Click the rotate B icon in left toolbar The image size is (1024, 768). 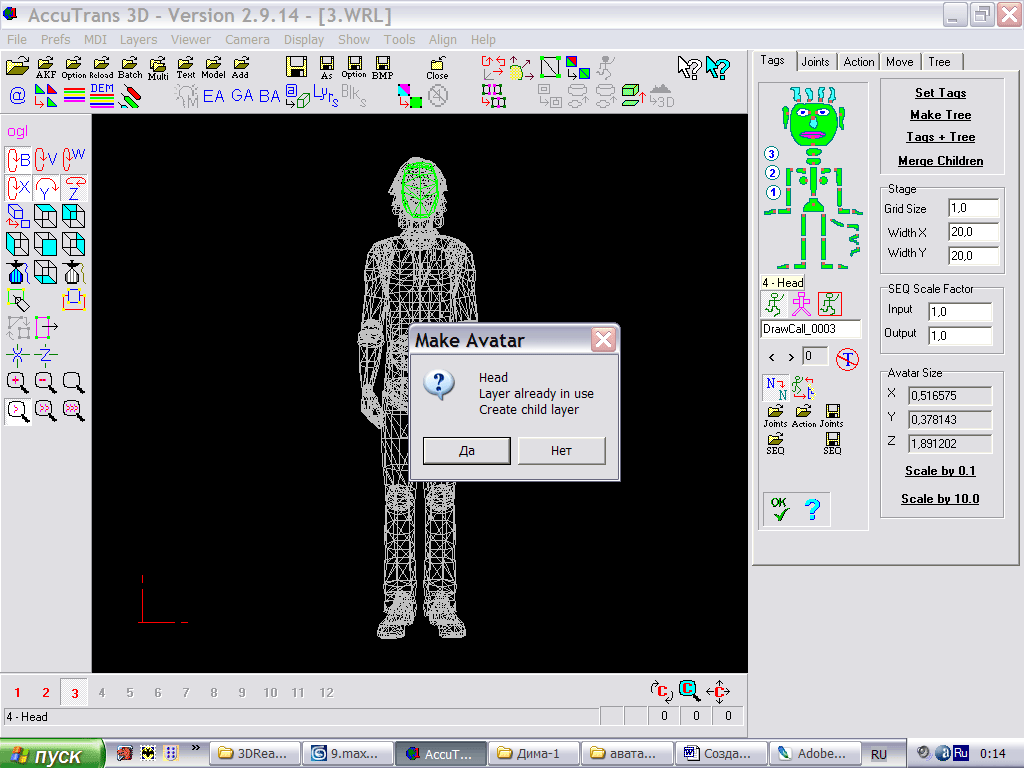18,159
